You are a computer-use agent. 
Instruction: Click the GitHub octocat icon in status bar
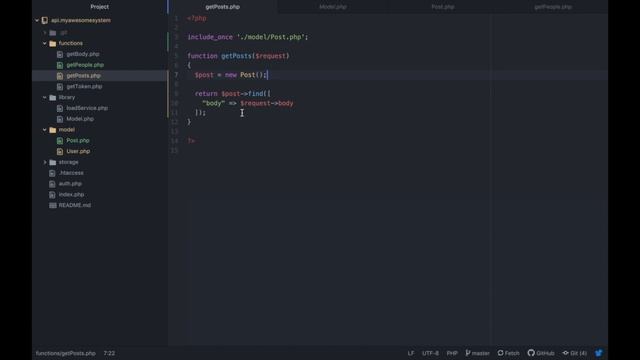531,353
